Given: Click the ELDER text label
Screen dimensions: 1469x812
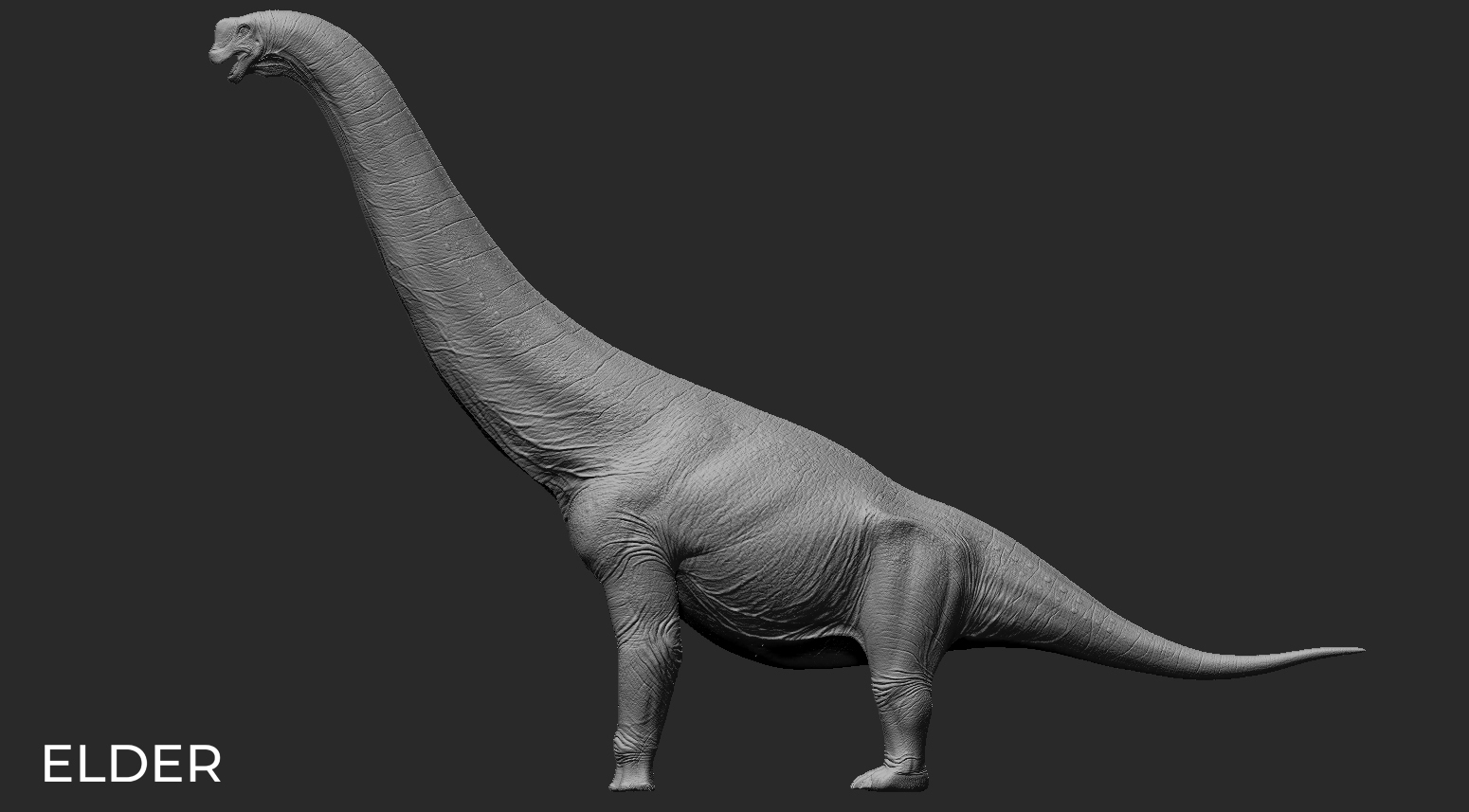Looking at the screenshot, I should 132,765.
